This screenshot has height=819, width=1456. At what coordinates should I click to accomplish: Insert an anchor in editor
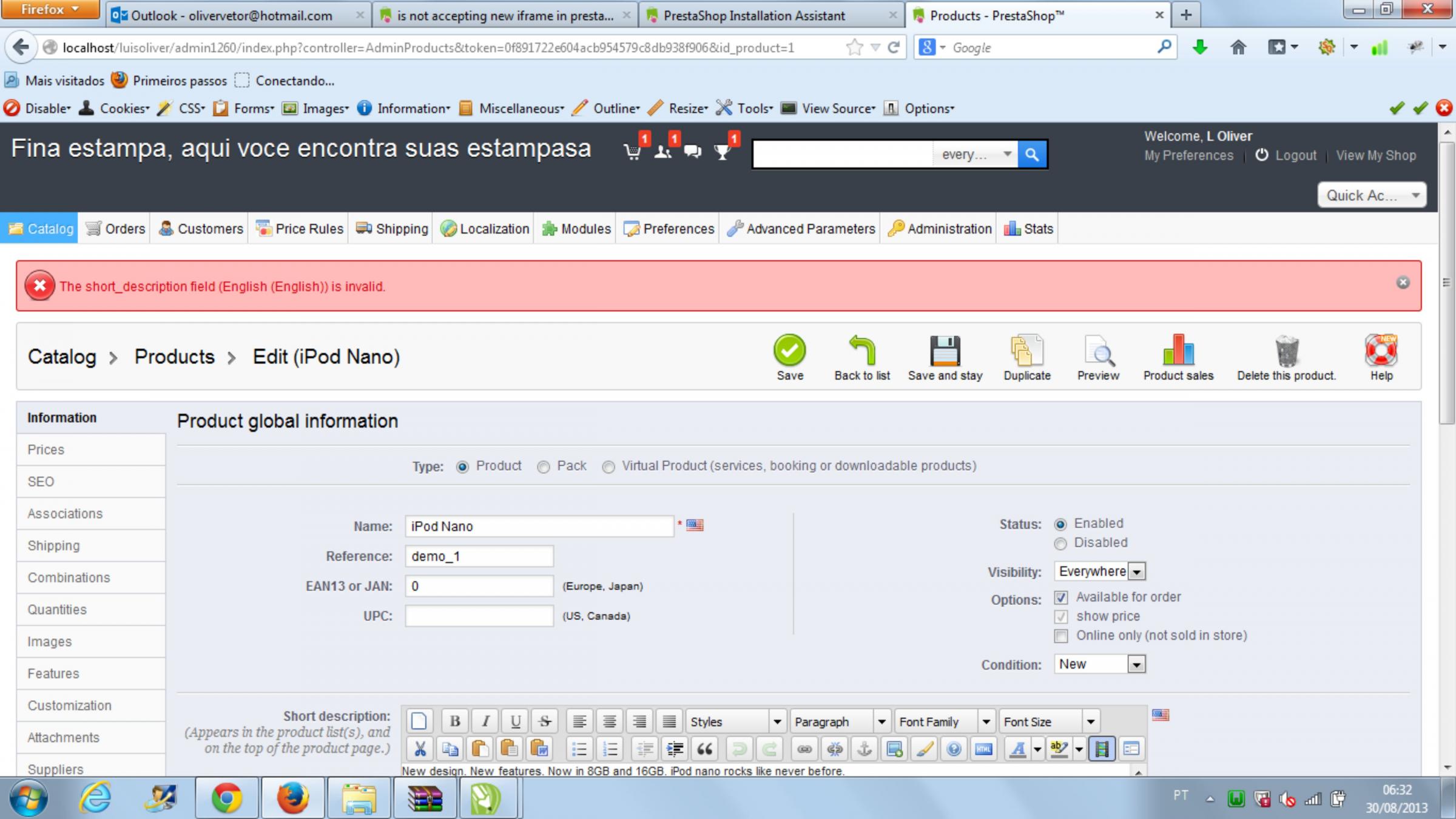(864, 749)
